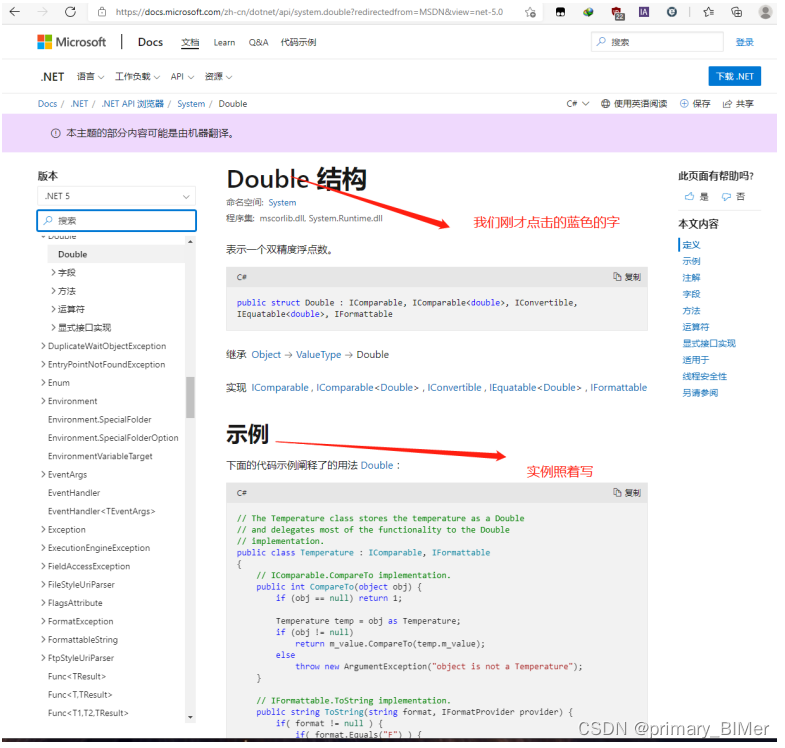Screen dimensions: 785x748
Task: Click the Docs title in the header
Action: tap(150, 42)
